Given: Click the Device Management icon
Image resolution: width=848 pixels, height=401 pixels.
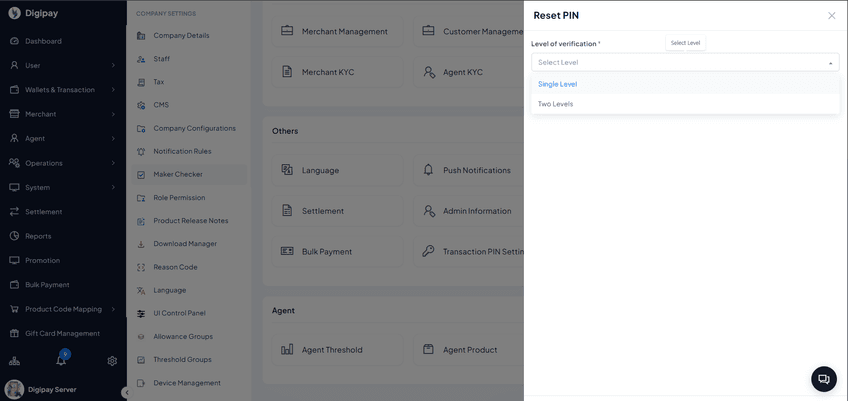Looking at the screenshot, I should (141, 383).
